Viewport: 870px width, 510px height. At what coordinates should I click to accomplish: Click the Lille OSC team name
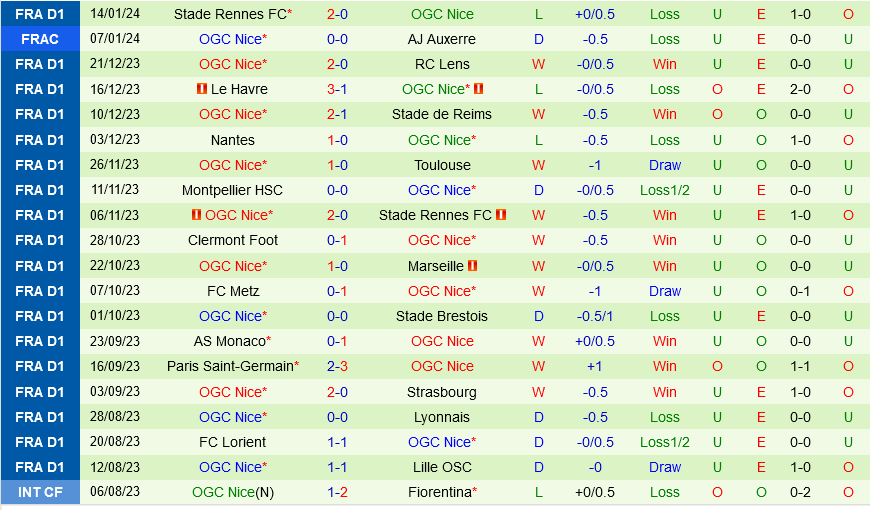(x=442, y=467)
